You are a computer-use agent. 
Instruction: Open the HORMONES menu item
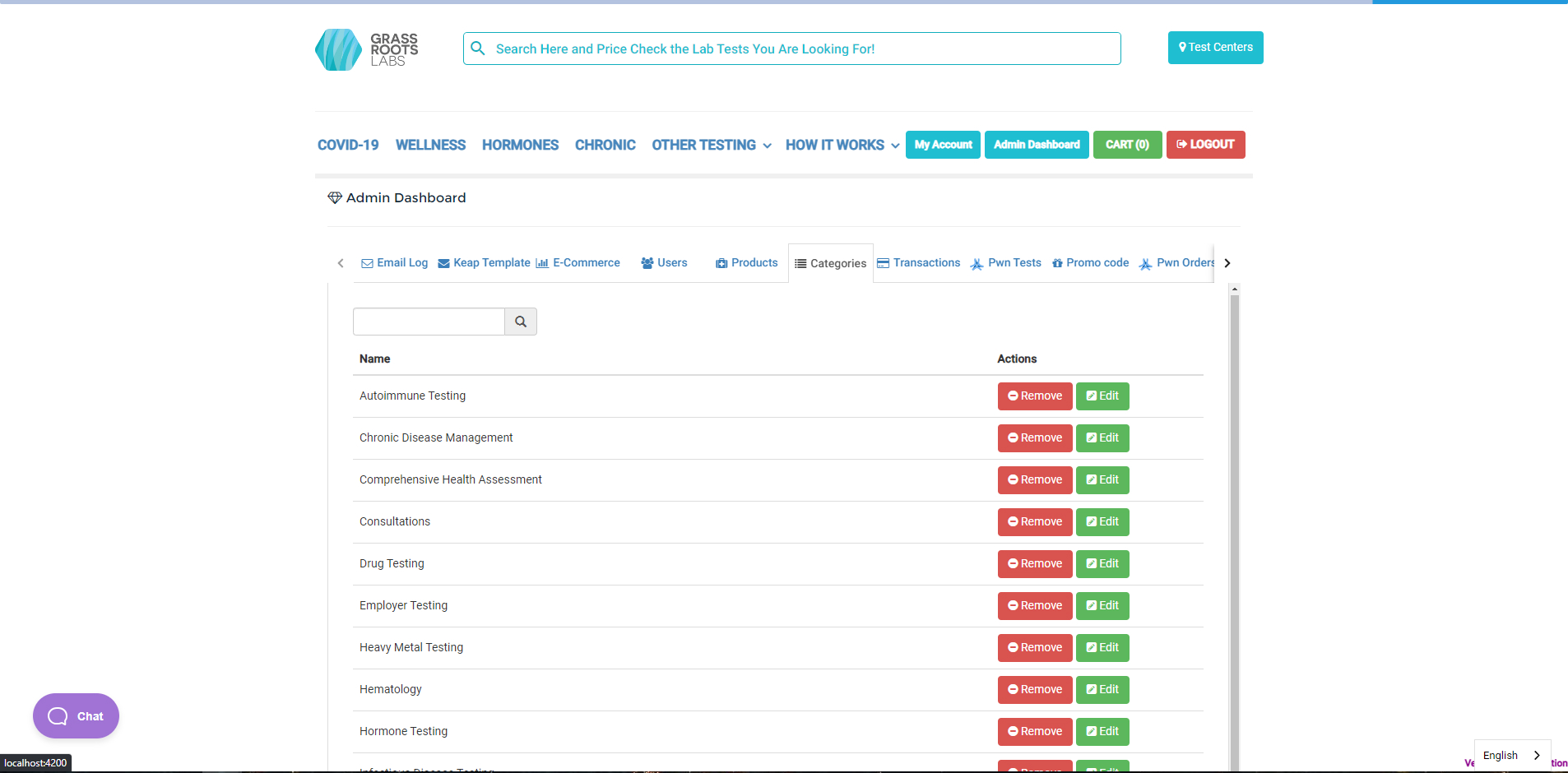pos(520,145)
